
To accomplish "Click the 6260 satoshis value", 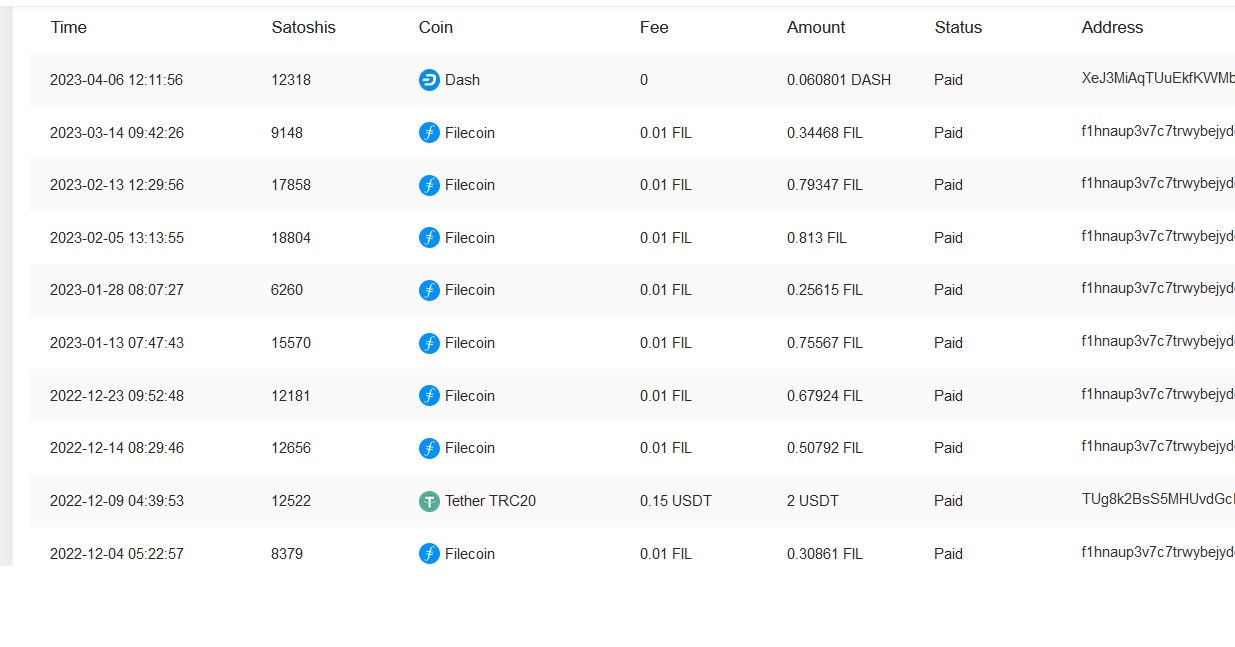I will point(287,290).
